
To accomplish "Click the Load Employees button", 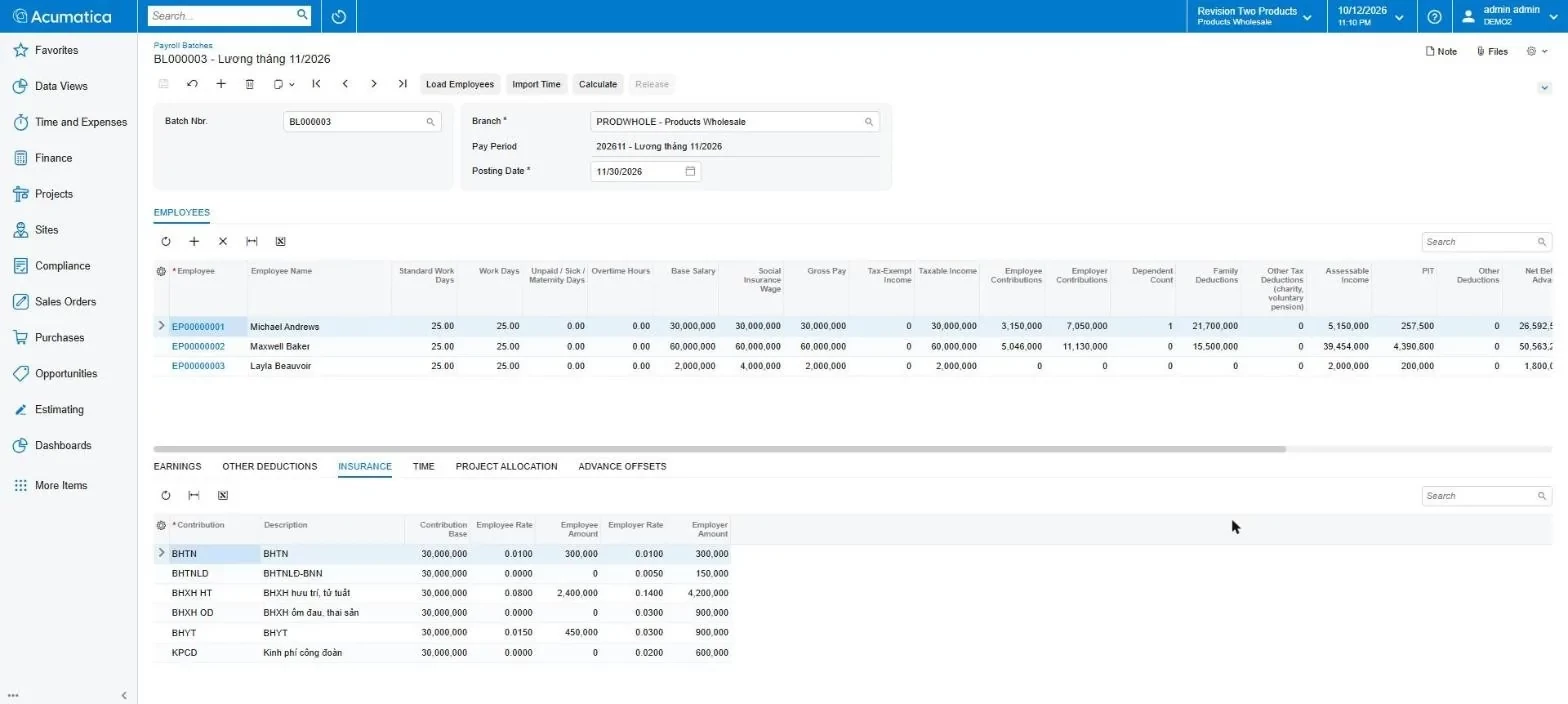I will pyautogui.click(x=460, y=84).
